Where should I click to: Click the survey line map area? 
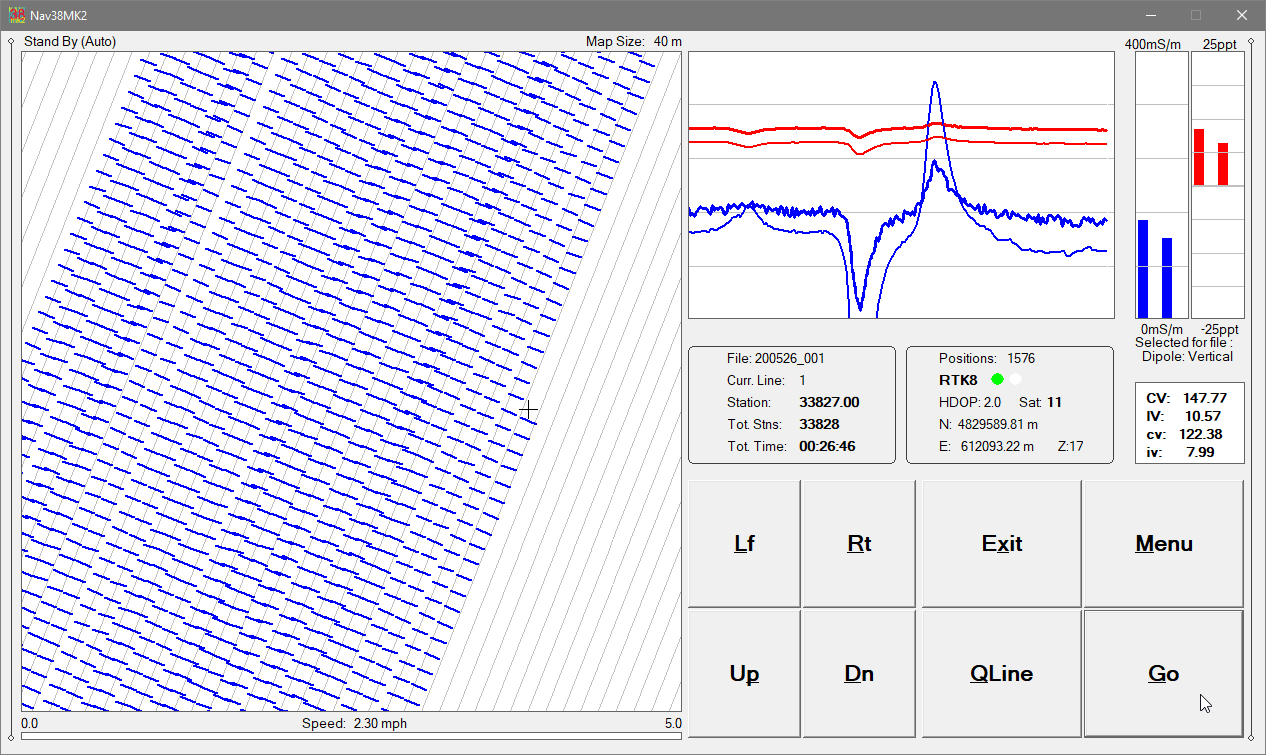pos(351,381)
